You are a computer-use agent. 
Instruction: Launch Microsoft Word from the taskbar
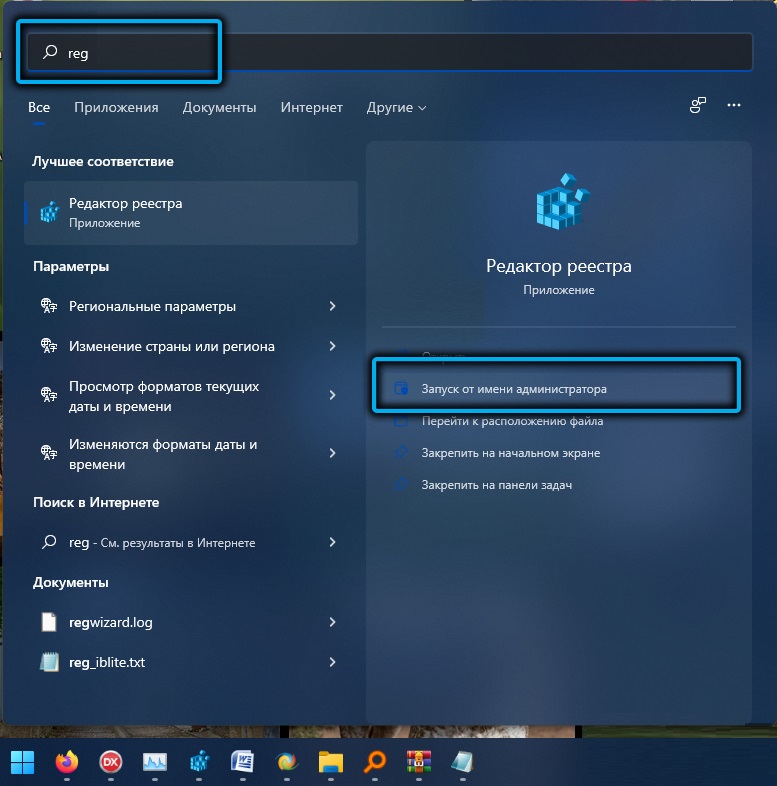click(x=242, y=761)
